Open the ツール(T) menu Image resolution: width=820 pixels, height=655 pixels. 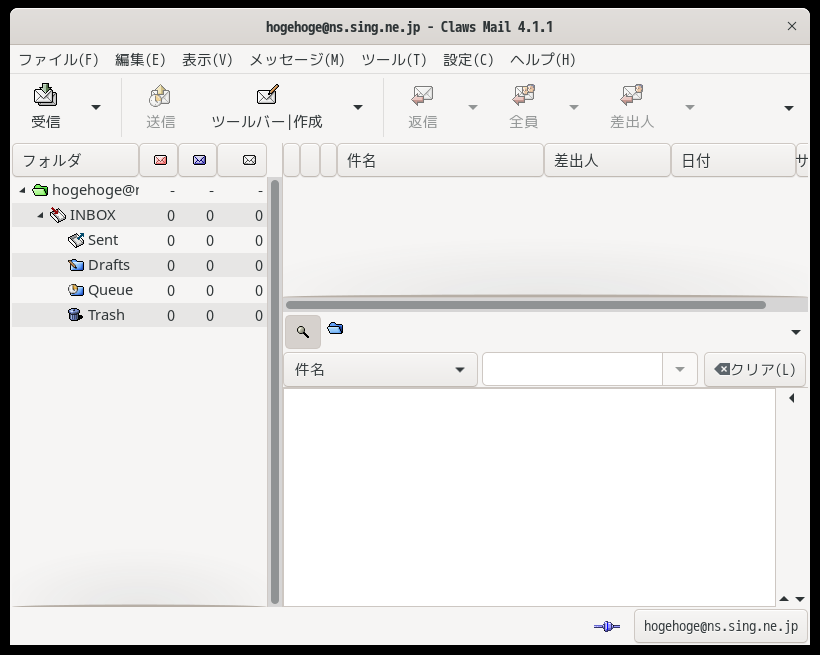coord(394,60)
